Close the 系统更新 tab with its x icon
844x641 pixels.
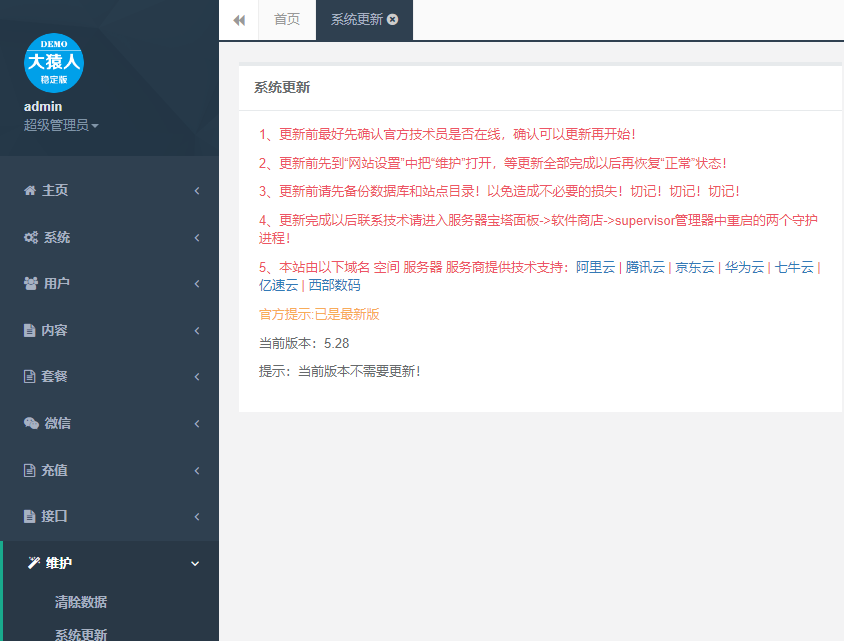click(x=393, y=19)
